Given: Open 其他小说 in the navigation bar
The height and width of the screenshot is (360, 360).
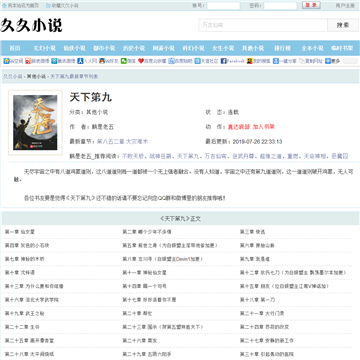Looking at the screenshot, I should tap(253, 48).
